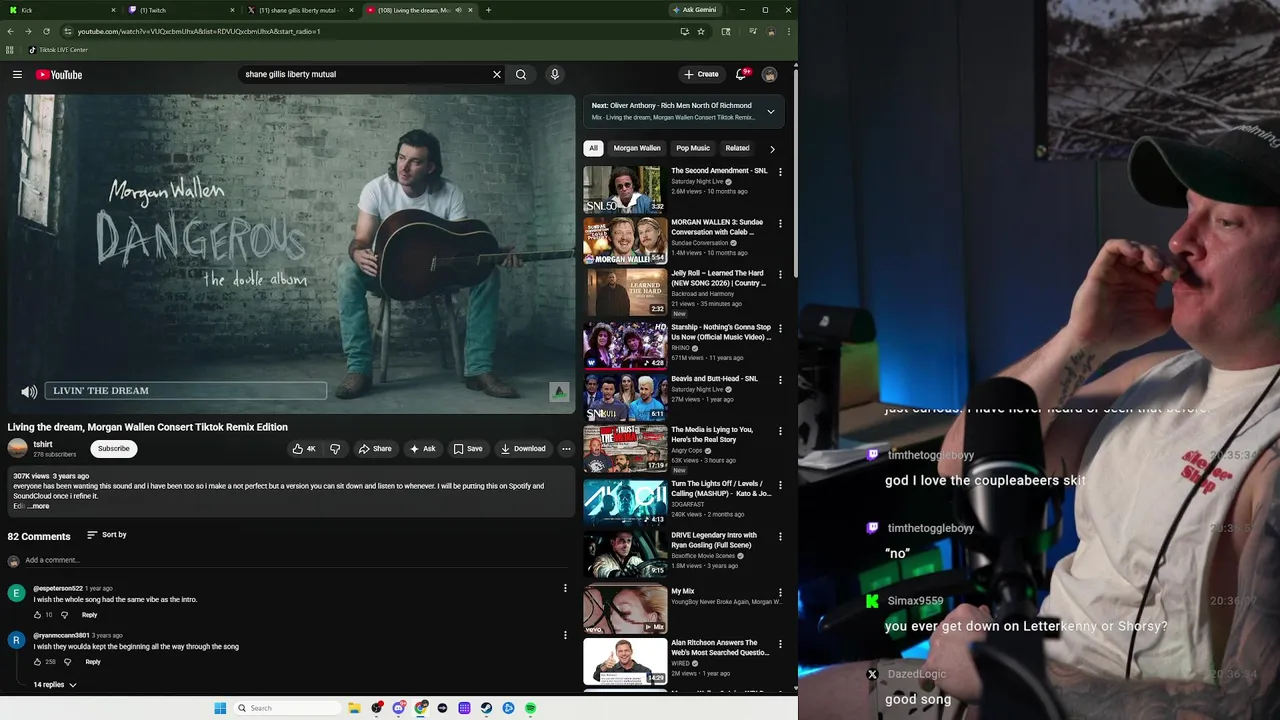Open the YouTube guide hamburger menu

[x=17, y=74]
